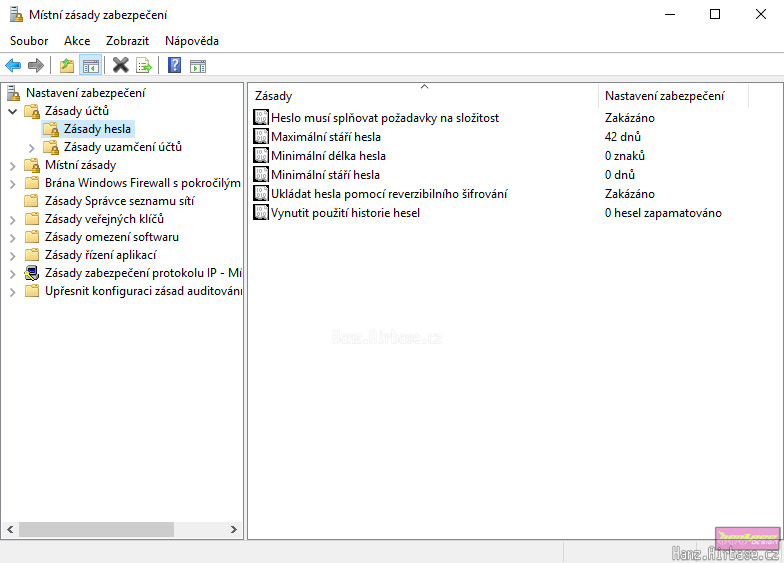This screenshot has height=563, width=784.
Task: Click the policy icon for Minimální délka hesla
Action: pyautogui.click(x=261, y=156)
